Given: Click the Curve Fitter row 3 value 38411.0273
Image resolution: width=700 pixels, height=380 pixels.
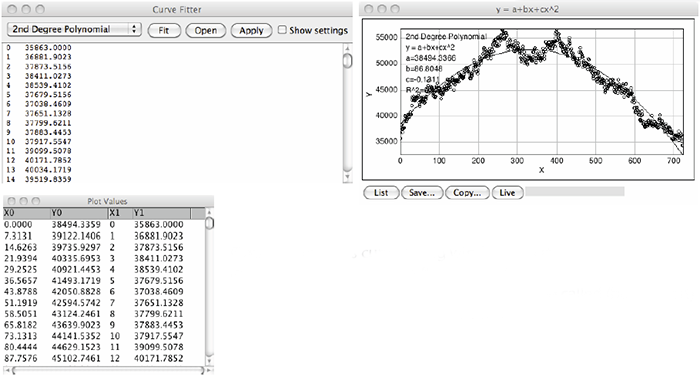Looking at the screenshot, I should pos(48,76).
